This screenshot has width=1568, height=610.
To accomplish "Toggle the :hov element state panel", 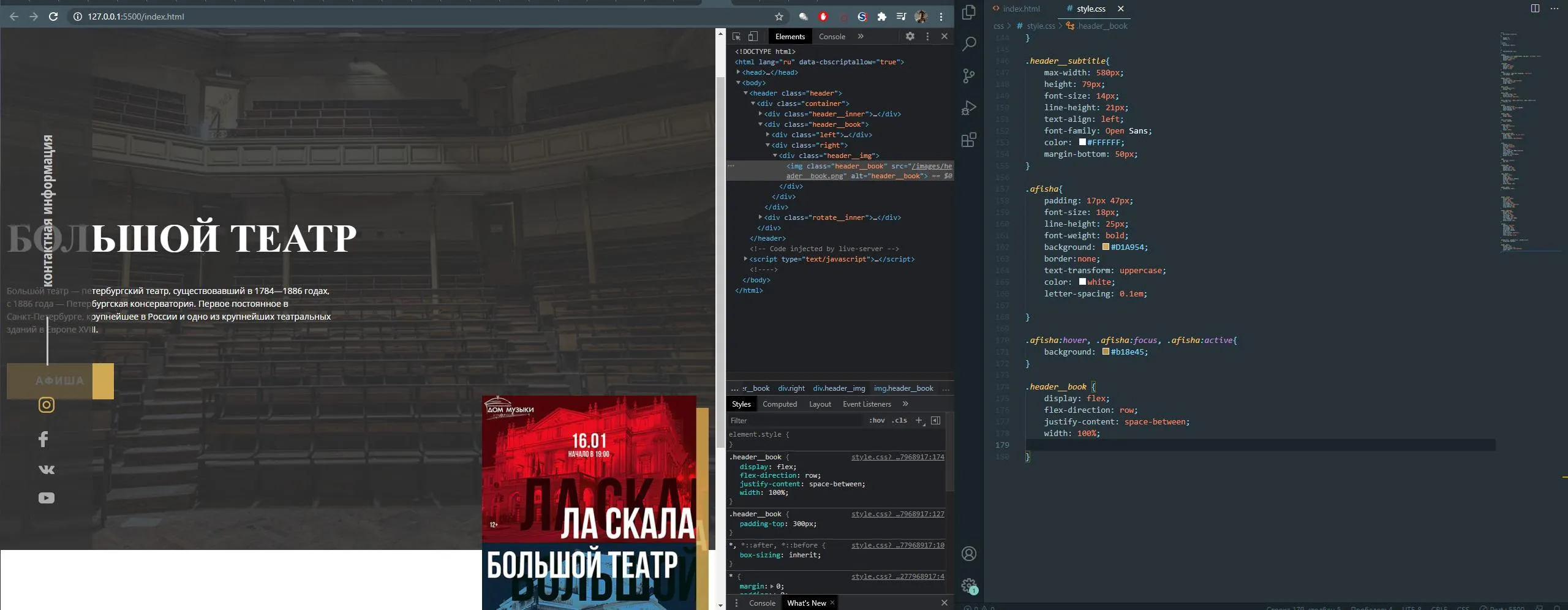I will pos(877,420).
